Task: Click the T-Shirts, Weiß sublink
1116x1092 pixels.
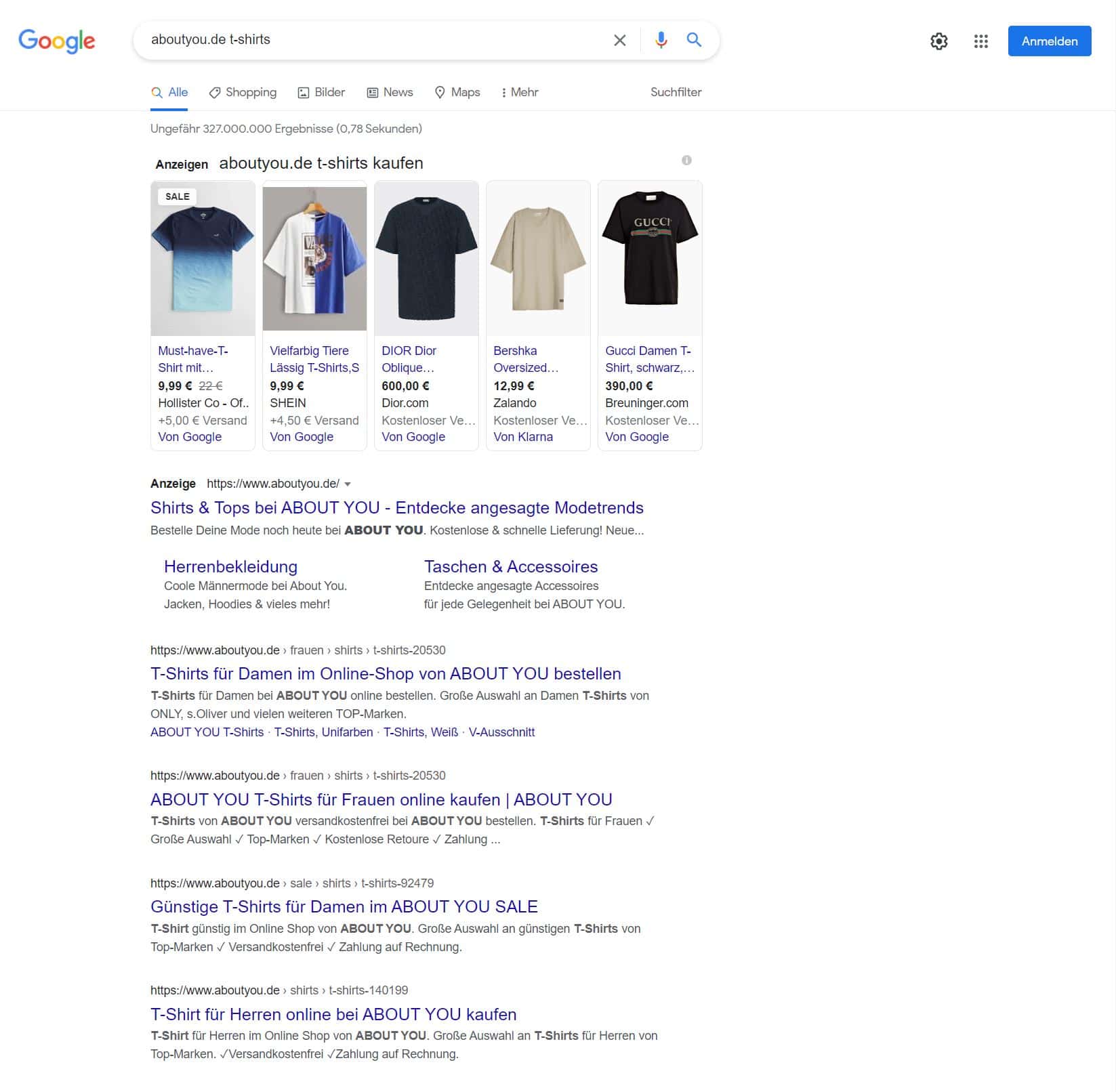Action: click(421, 732)
